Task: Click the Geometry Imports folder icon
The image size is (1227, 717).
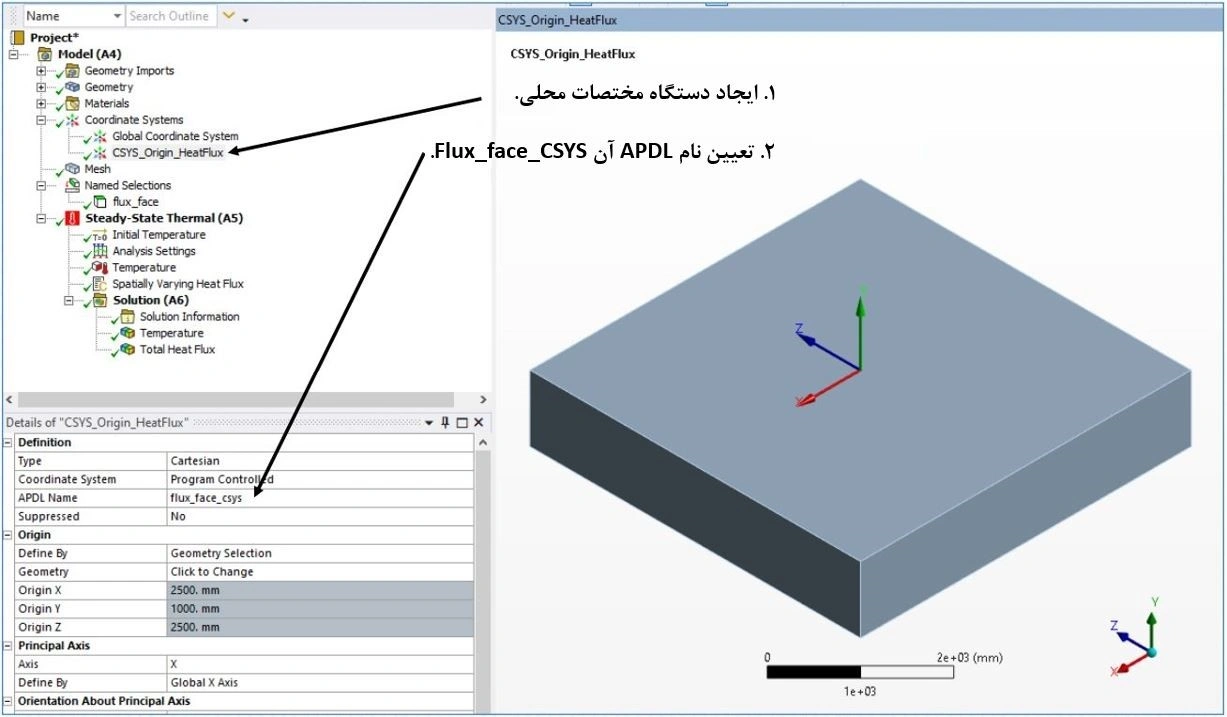Action: click(73, 71)
